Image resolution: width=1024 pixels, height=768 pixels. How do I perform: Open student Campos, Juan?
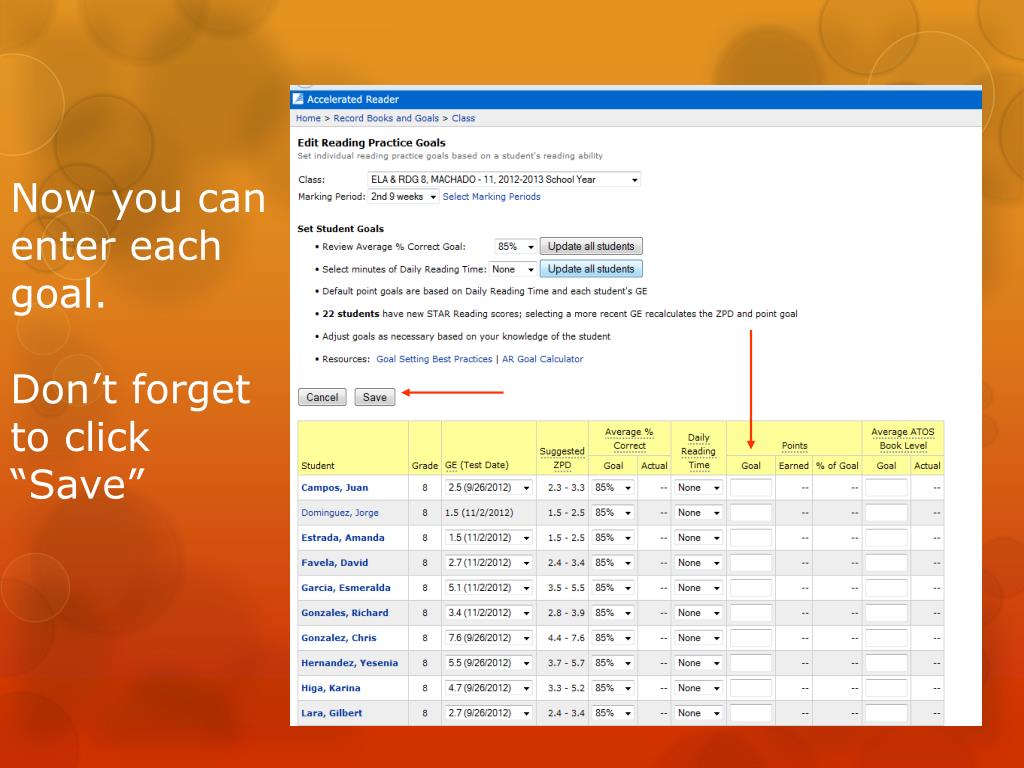(334, 488)
